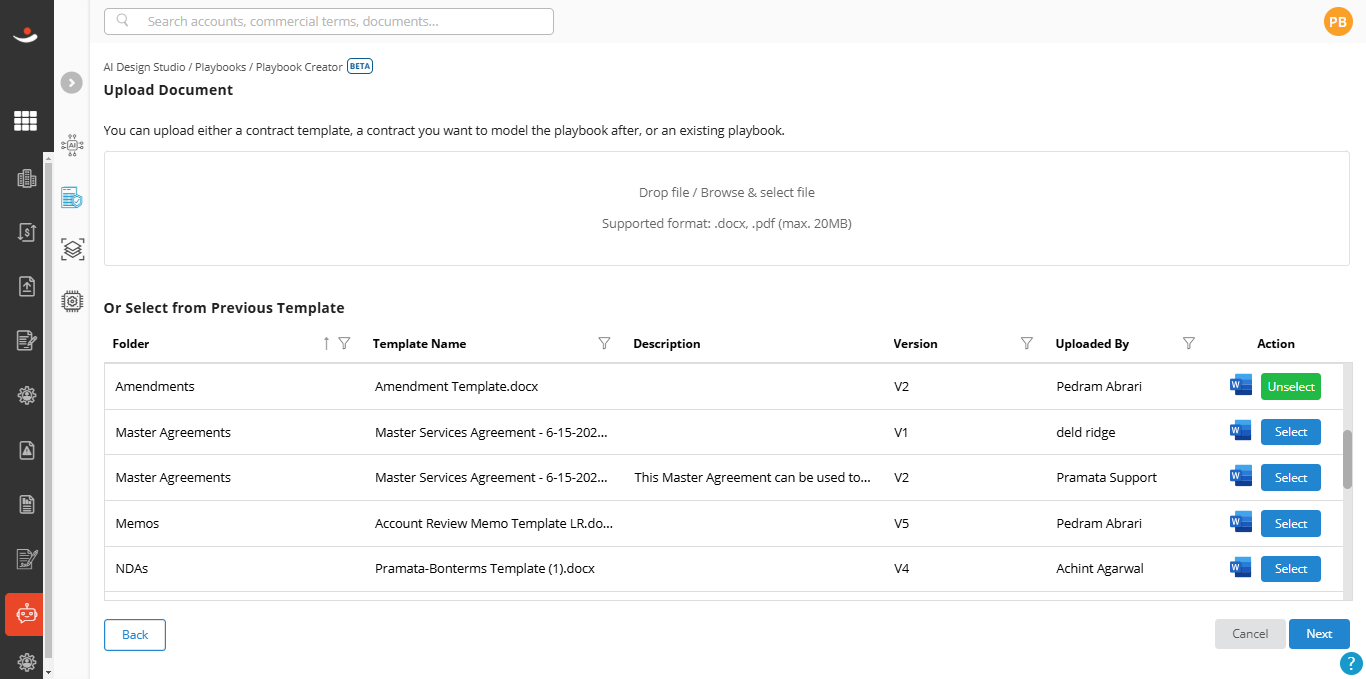Click the Master Agreement description text
The image size is (1366, 679).
pyautogui.click(x=753, y=477)
